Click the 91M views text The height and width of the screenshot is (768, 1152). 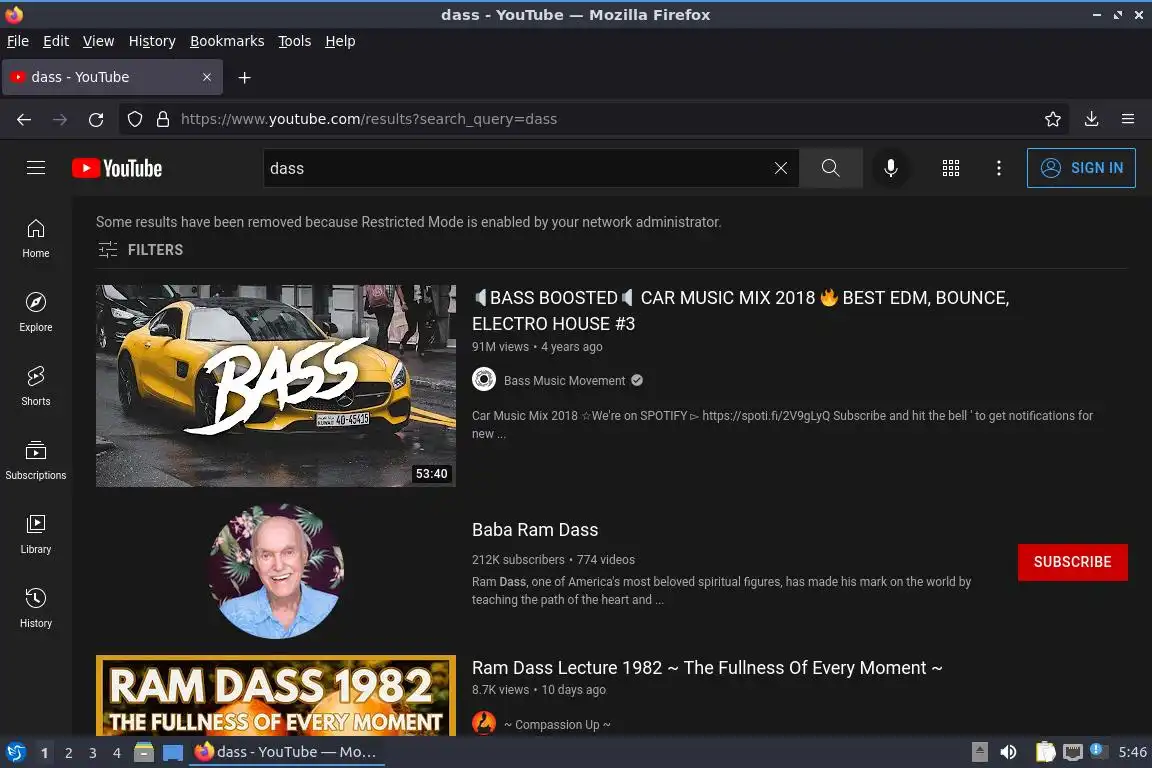(500, 347)
